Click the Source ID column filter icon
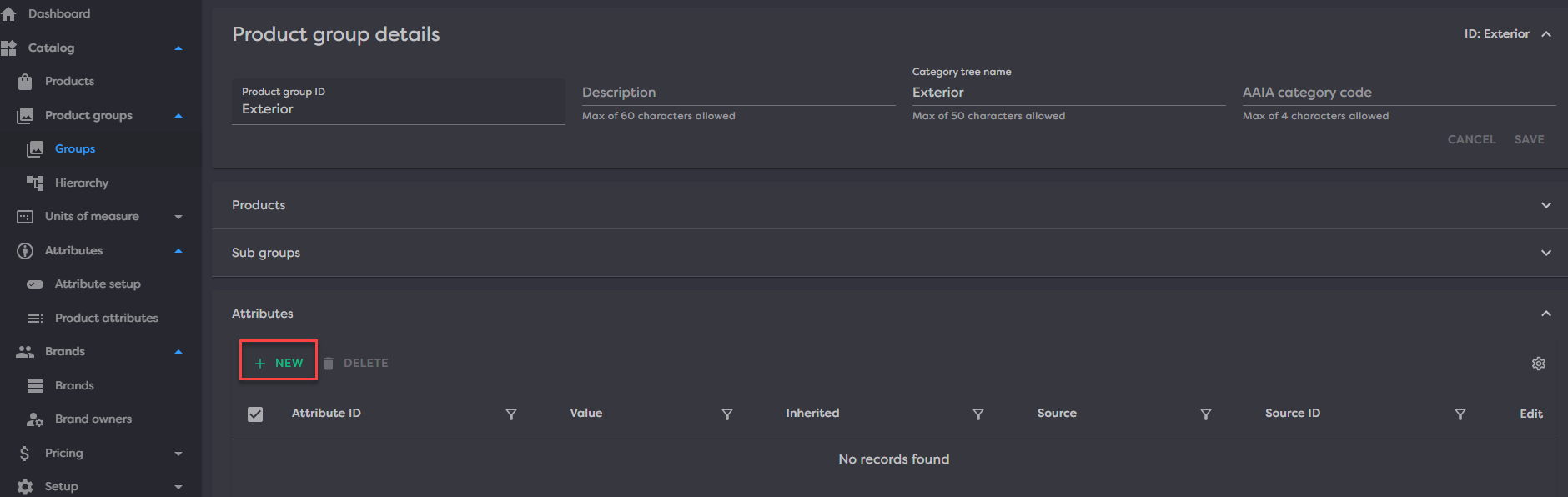 [1460, 414]
